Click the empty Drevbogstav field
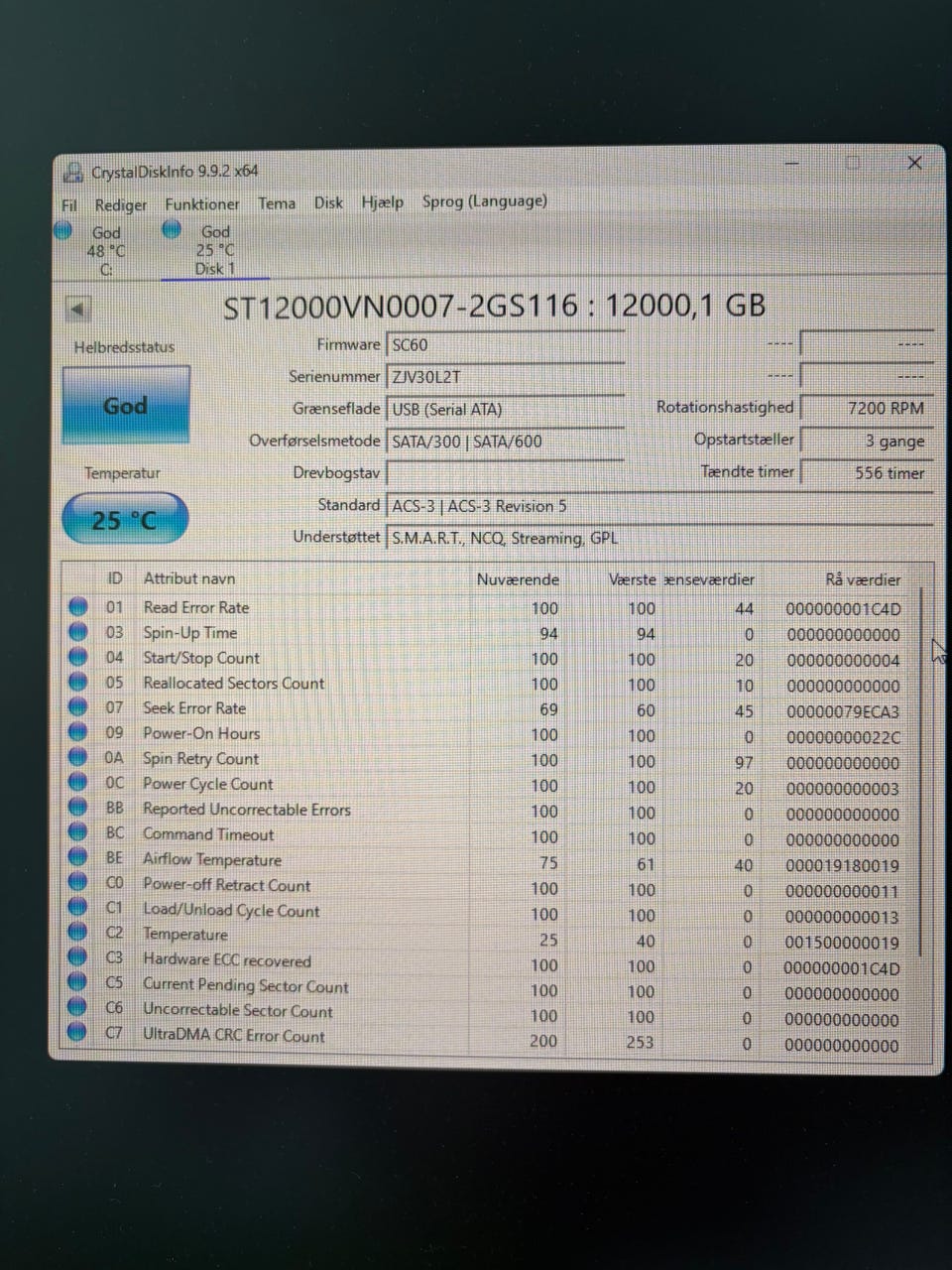The image size is (952, 1270). (505, 473)
